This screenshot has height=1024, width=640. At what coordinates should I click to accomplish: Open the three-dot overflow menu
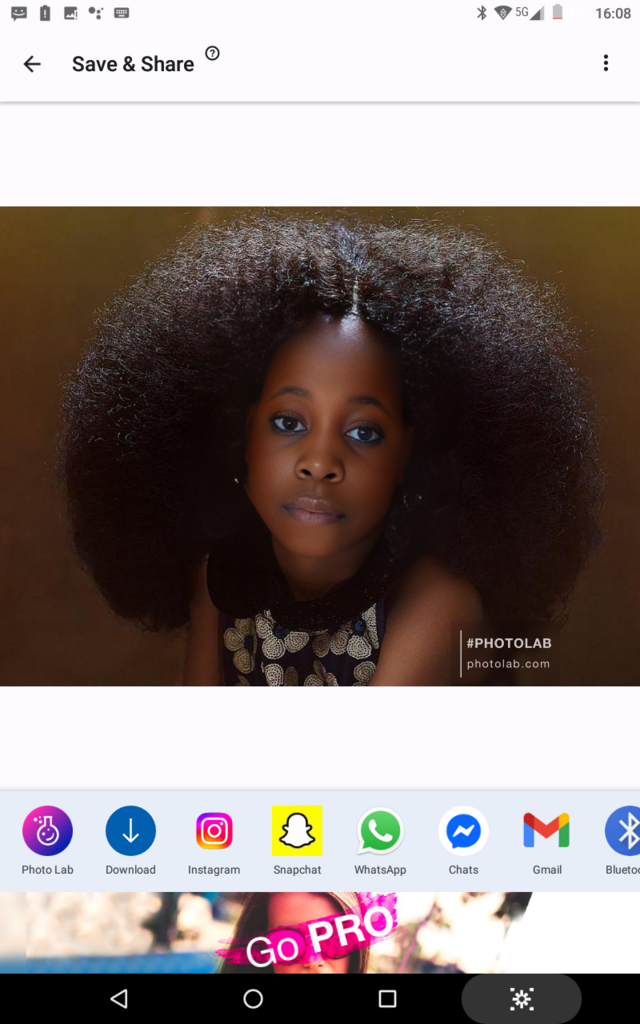pyautogui.click(x=605, y=64)
